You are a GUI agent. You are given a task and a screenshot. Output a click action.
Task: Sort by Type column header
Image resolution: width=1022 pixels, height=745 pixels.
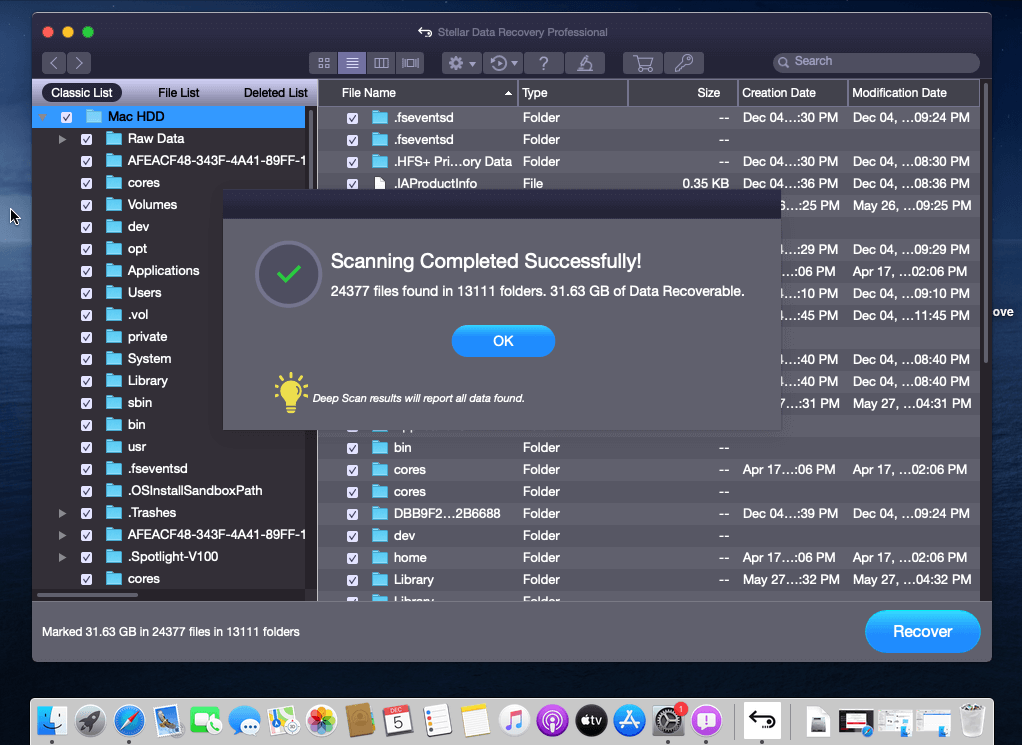click(573, 93)
